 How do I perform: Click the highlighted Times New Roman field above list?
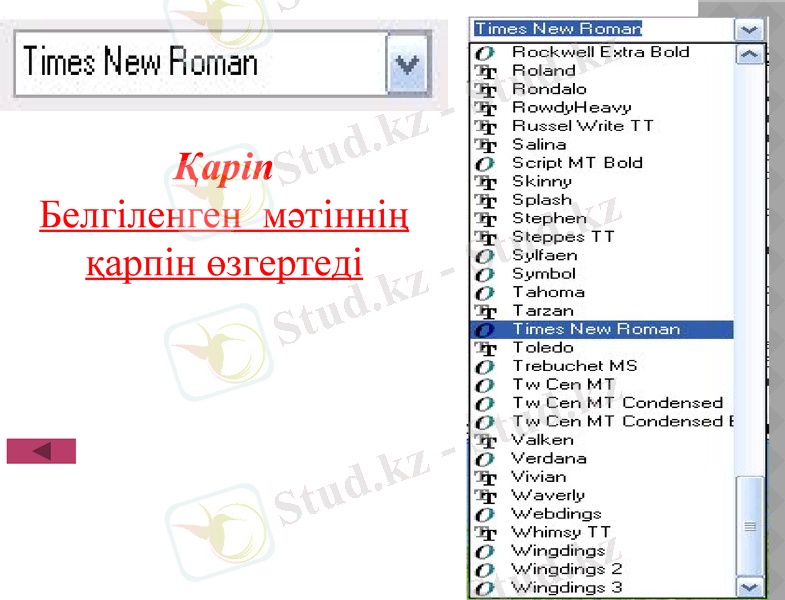pos(558,29)
